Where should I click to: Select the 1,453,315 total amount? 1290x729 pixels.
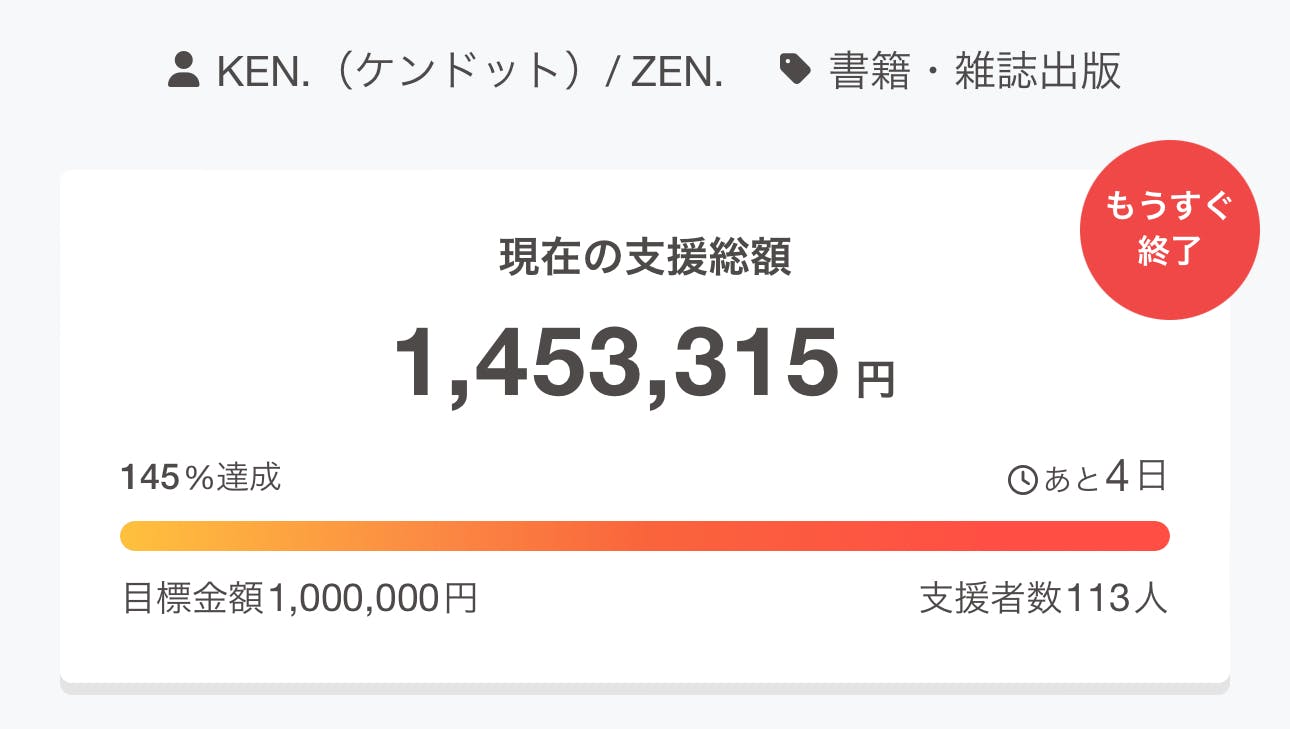pos(615,364)
